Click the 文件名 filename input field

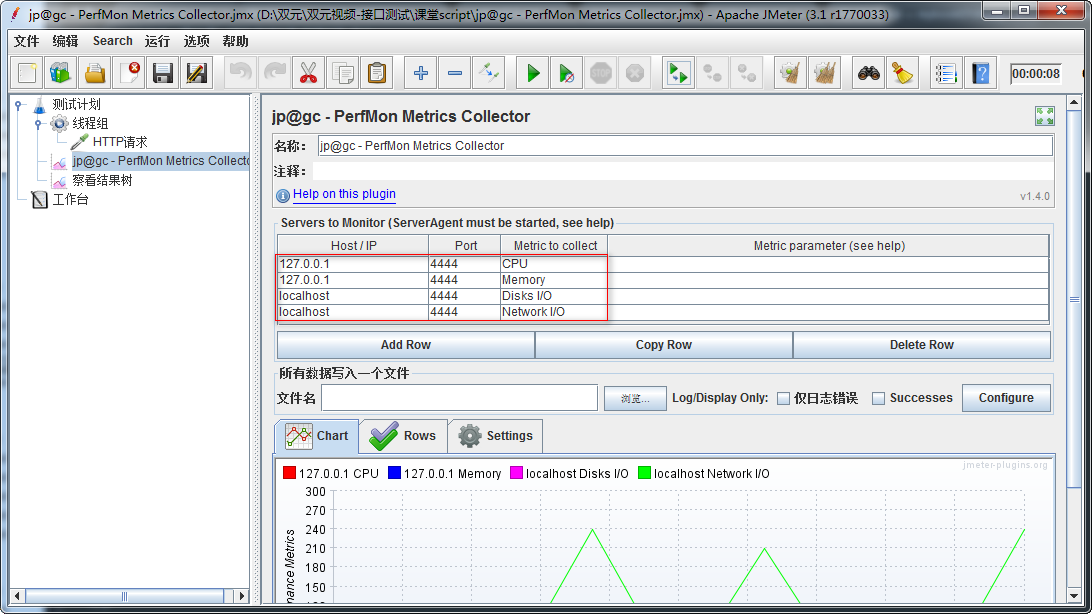point(460,397)
